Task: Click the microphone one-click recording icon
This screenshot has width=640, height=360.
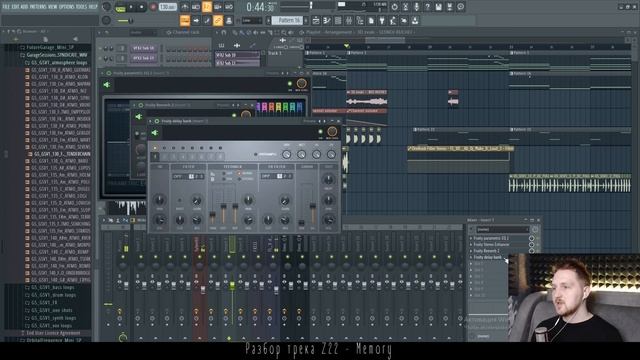Action: click(x=416, y=7)
